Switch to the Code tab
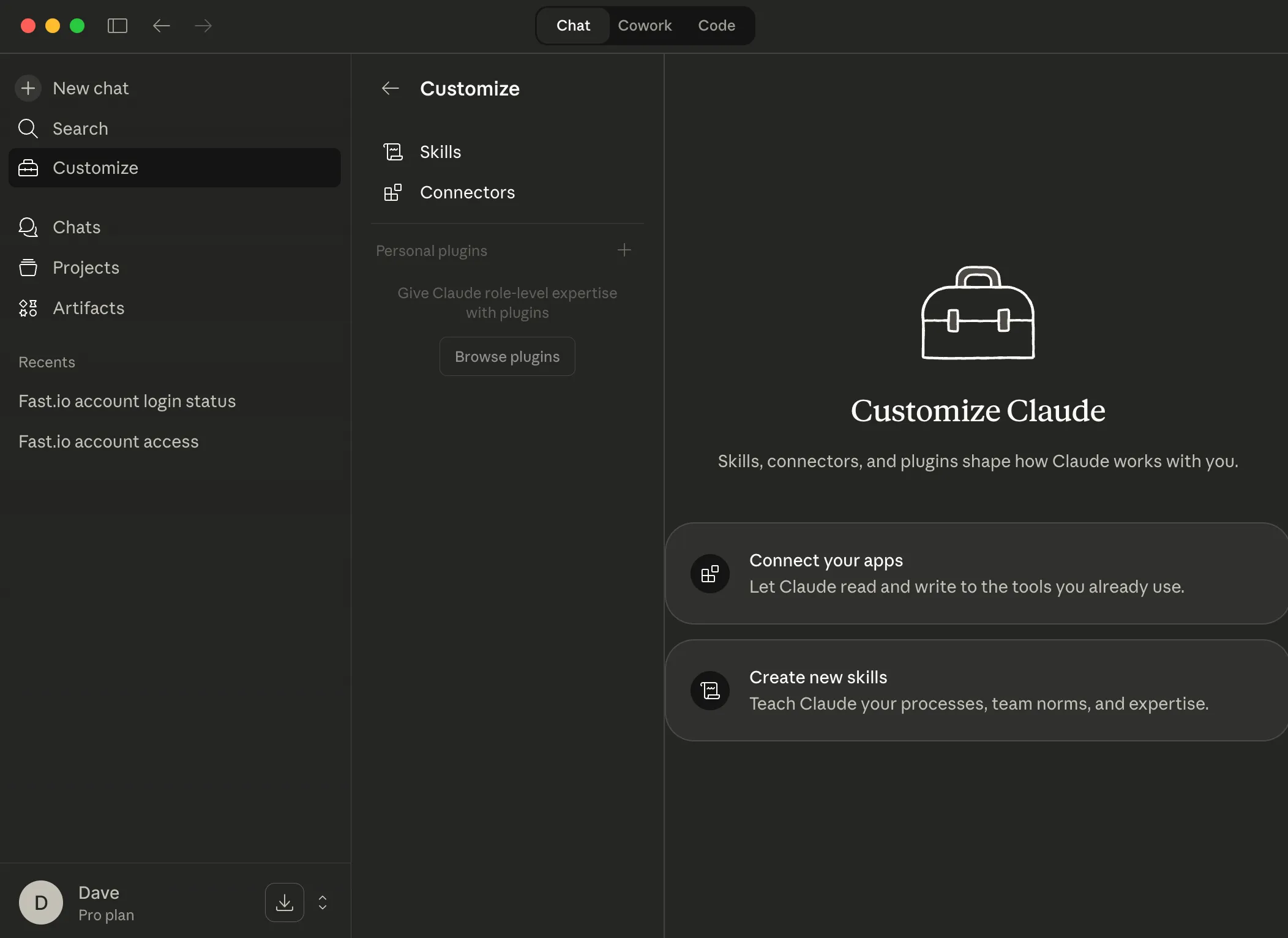 [x=717, y=26]
